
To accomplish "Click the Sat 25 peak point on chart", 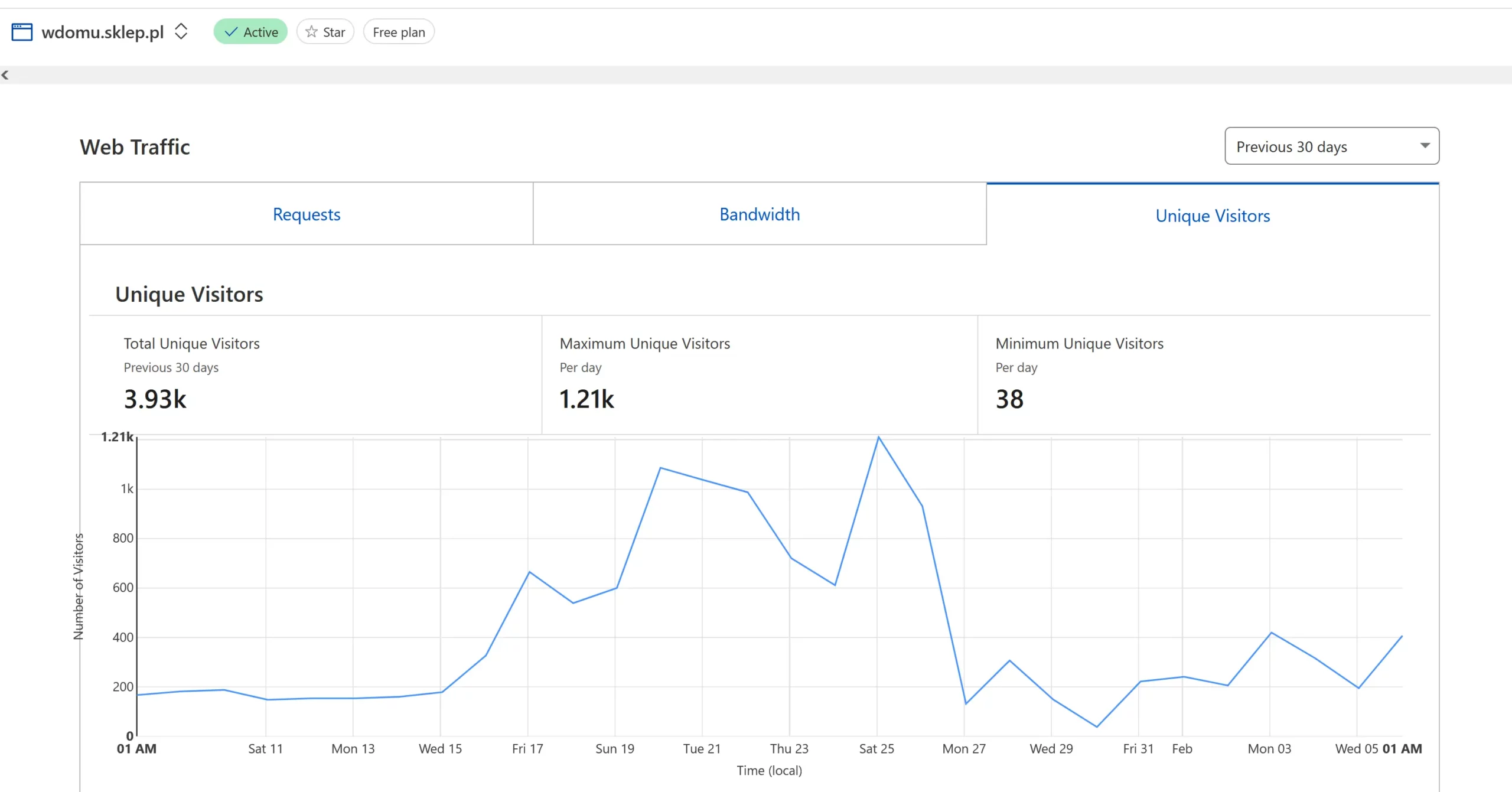I will [878, 438].
